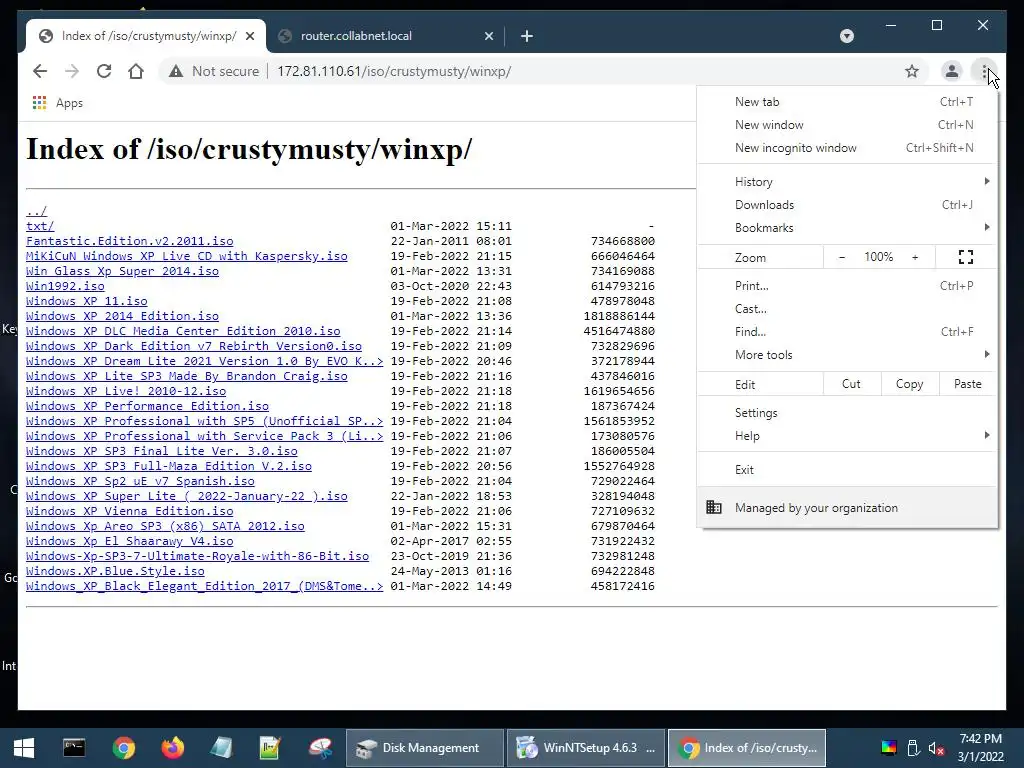1024x768 pixels.
Task: Choose Cast... from the menu
Action: [847, 308]
